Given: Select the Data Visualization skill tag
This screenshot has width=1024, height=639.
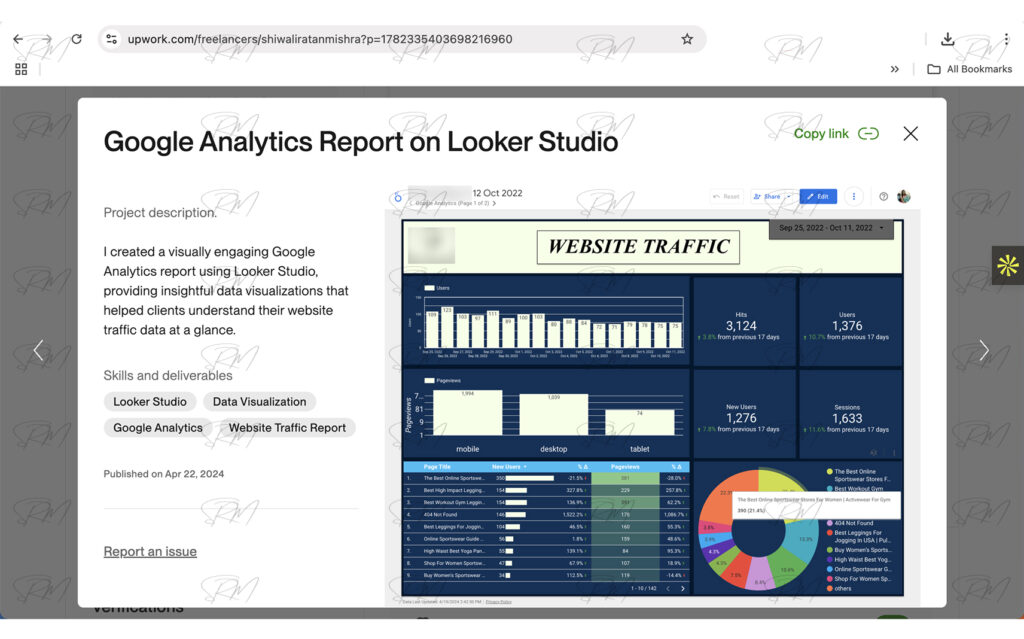Looking at the screenshot, I should pyautogui.click(x=259, y=401).
